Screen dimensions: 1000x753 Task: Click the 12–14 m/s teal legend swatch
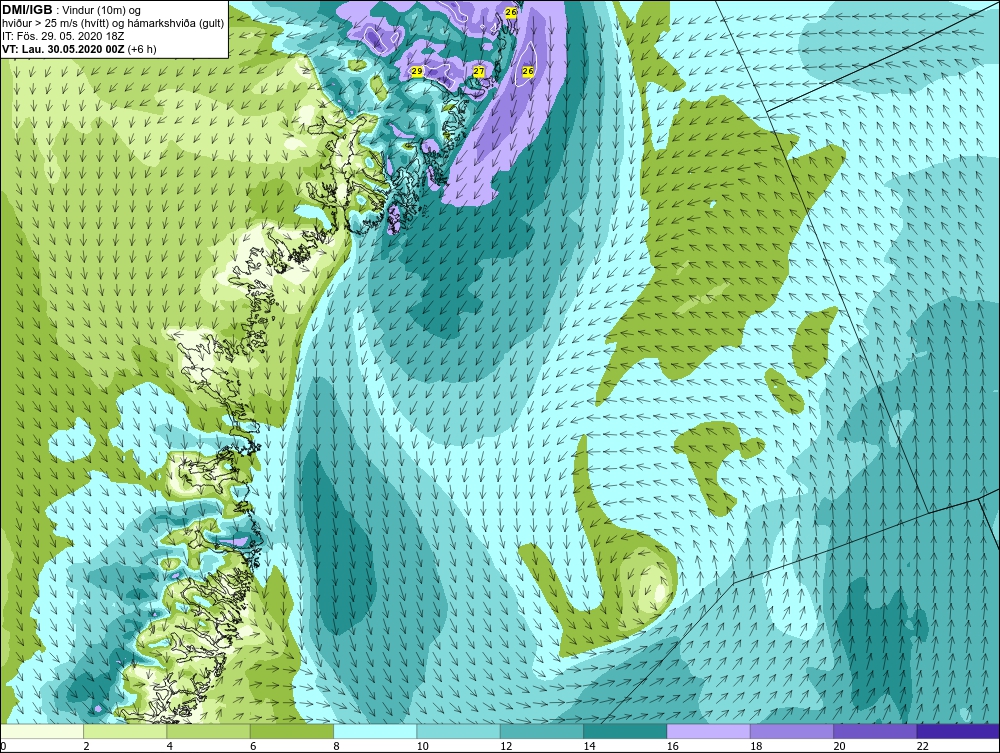pyautogui.click(x=541, y=731)
